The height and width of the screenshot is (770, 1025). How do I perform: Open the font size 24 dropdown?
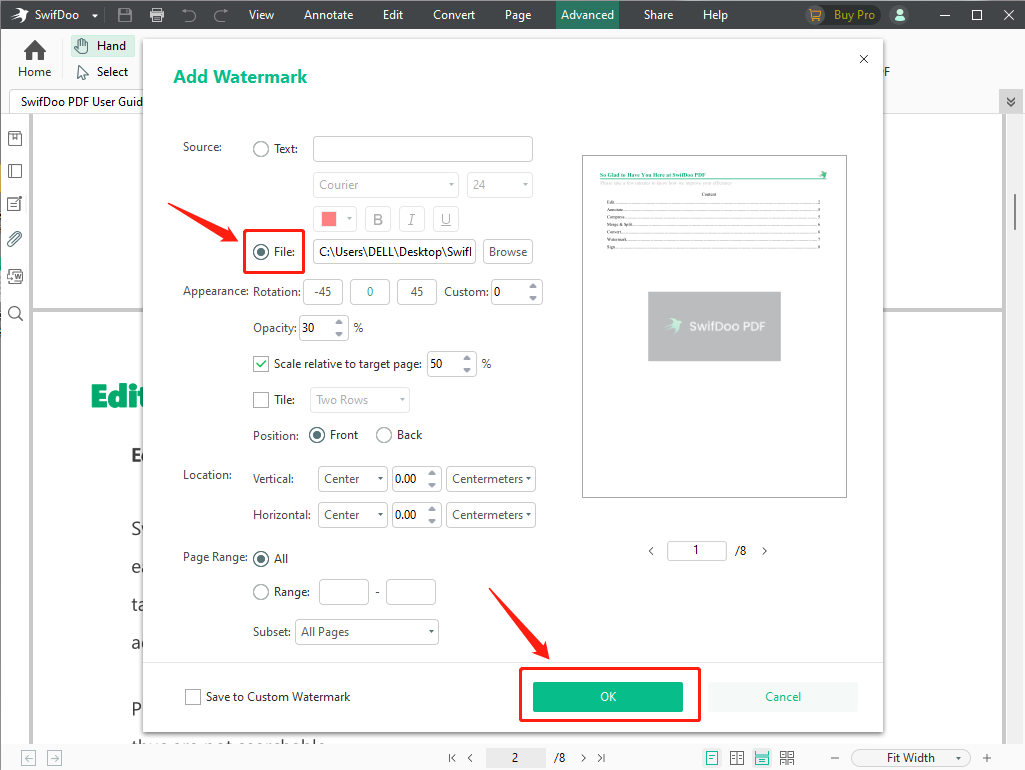tap(500, 185)
